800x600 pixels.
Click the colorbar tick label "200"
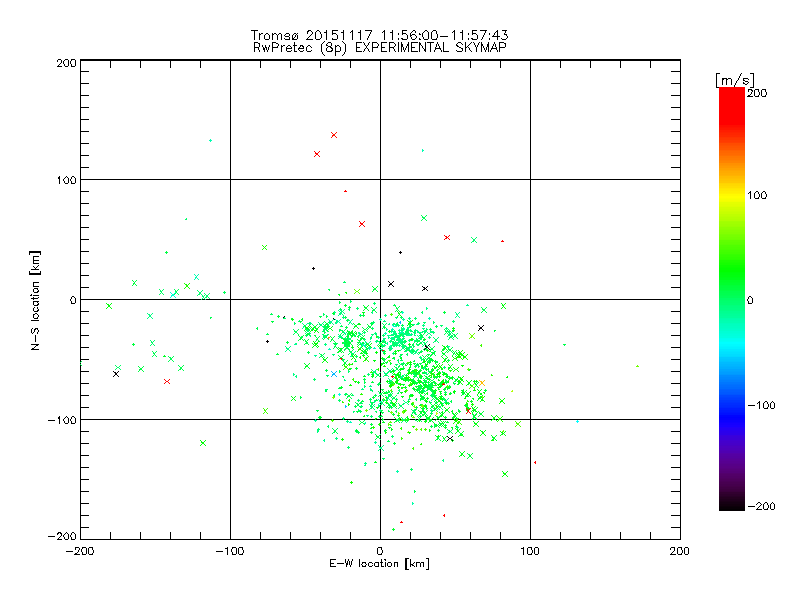[757, 93]
